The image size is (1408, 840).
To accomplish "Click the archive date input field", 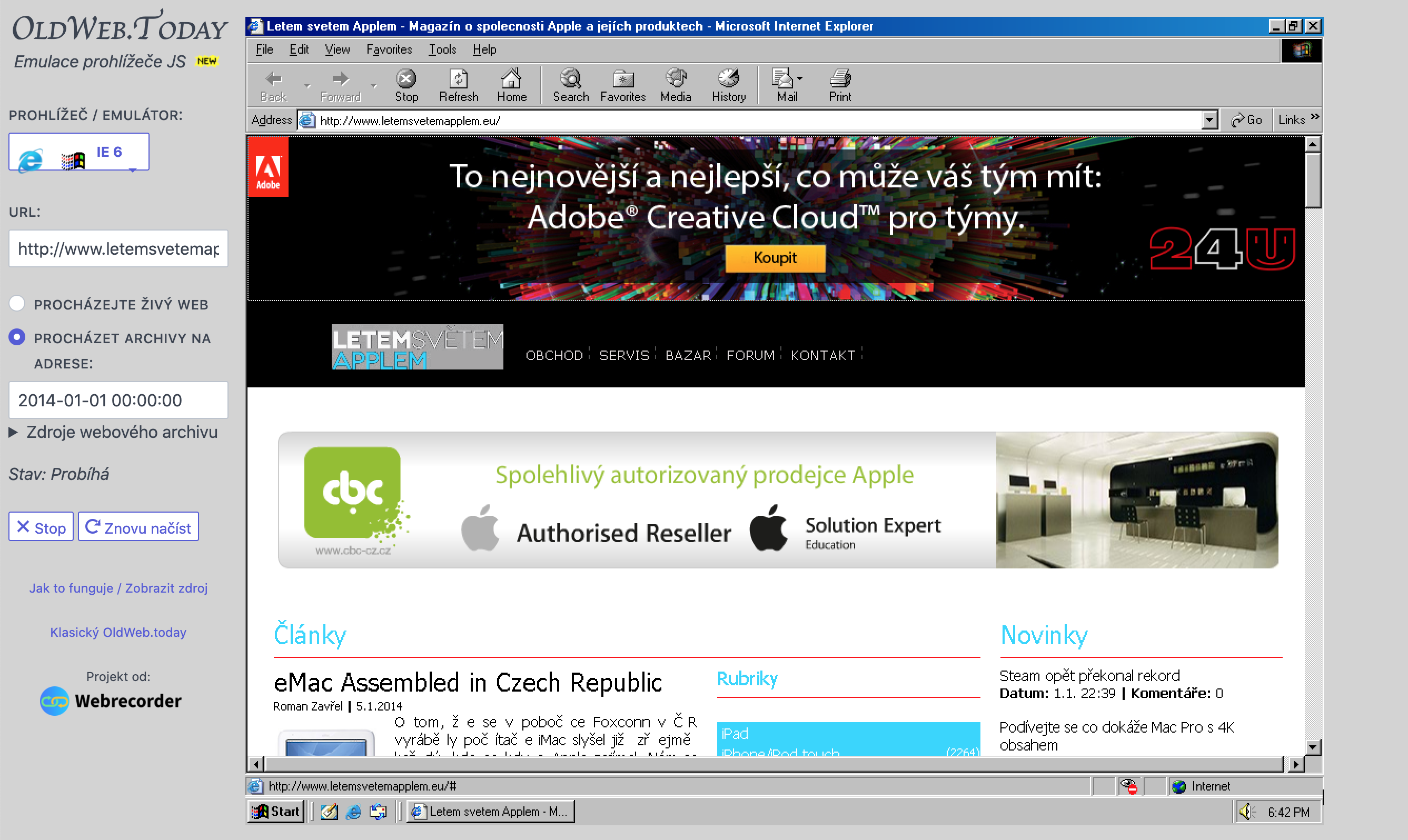I will coord(118,400).
